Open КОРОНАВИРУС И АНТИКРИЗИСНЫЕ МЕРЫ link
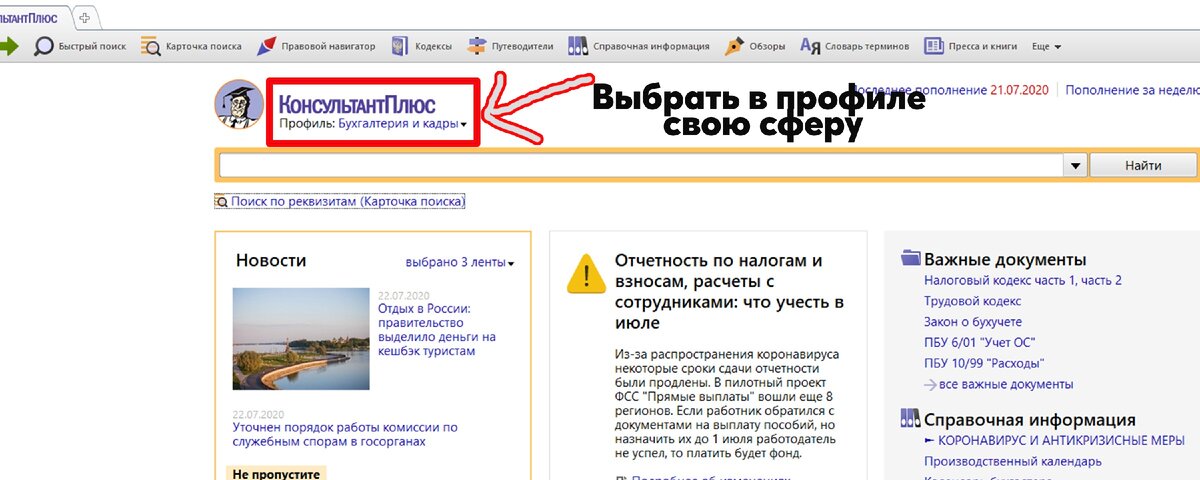This screenshot has width=1200, height=480. pyautogui.click(x=1062, y=440)
